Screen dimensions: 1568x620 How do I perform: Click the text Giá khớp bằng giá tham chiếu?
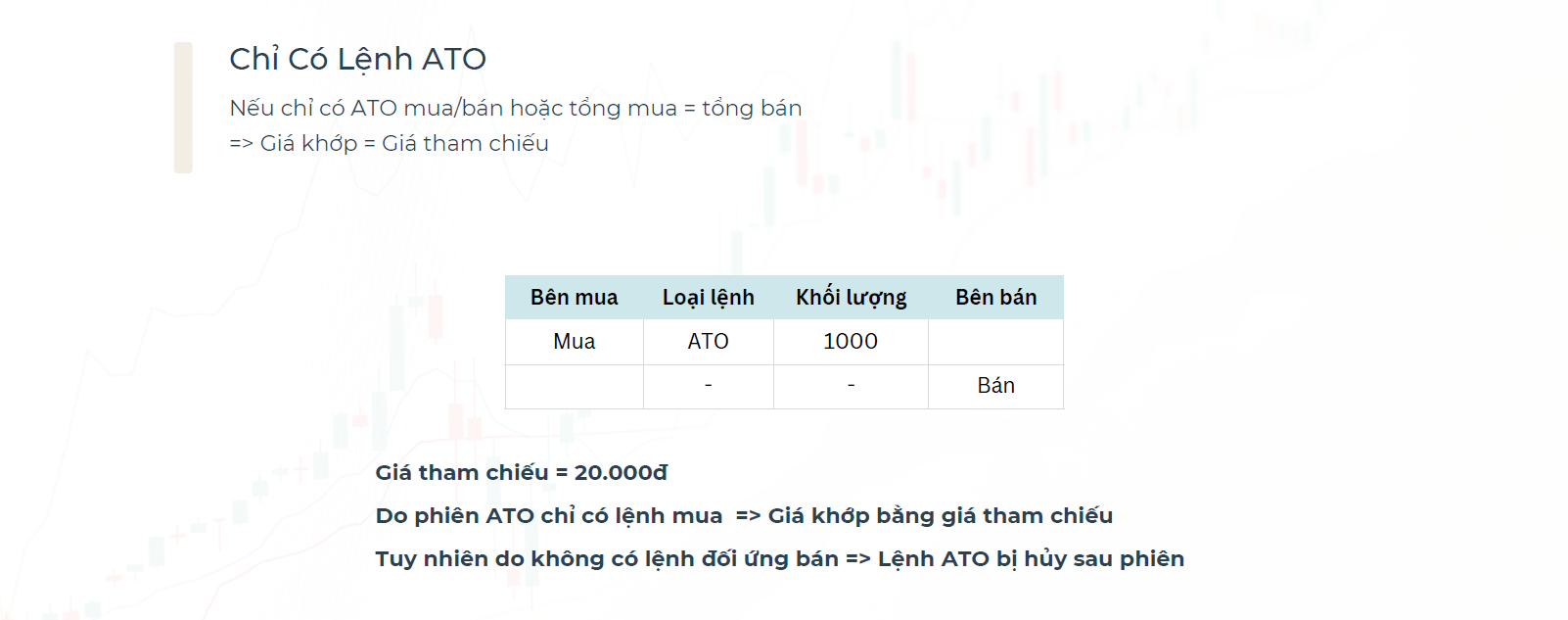[941, 516]
